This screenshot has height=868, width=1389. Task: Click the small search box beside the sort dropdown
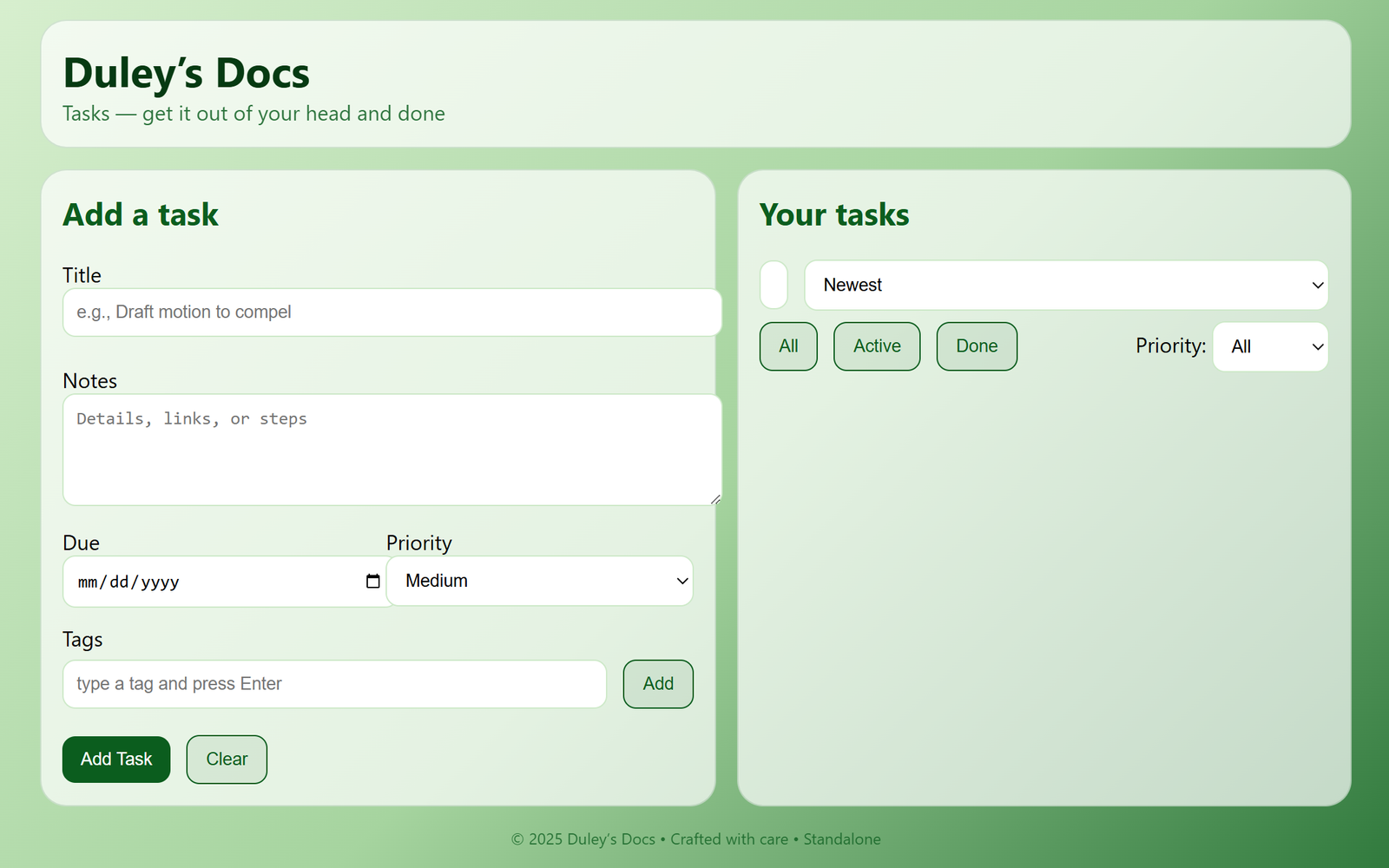click(773, 285)
